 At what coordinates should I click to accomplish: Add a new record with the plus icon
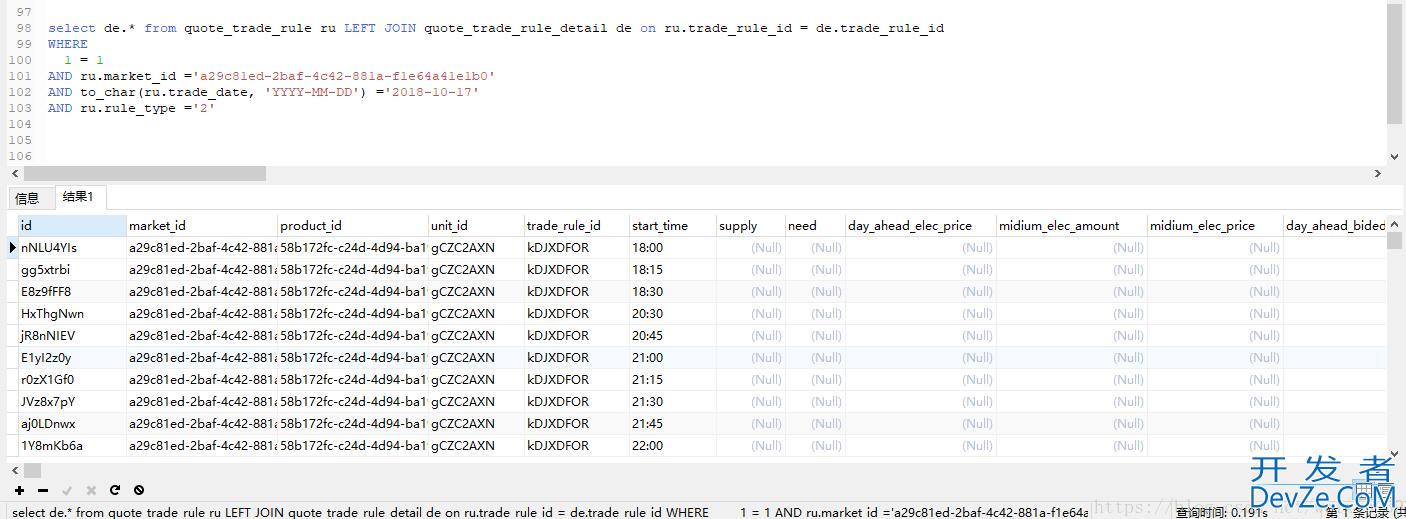[x=19, y=490]
